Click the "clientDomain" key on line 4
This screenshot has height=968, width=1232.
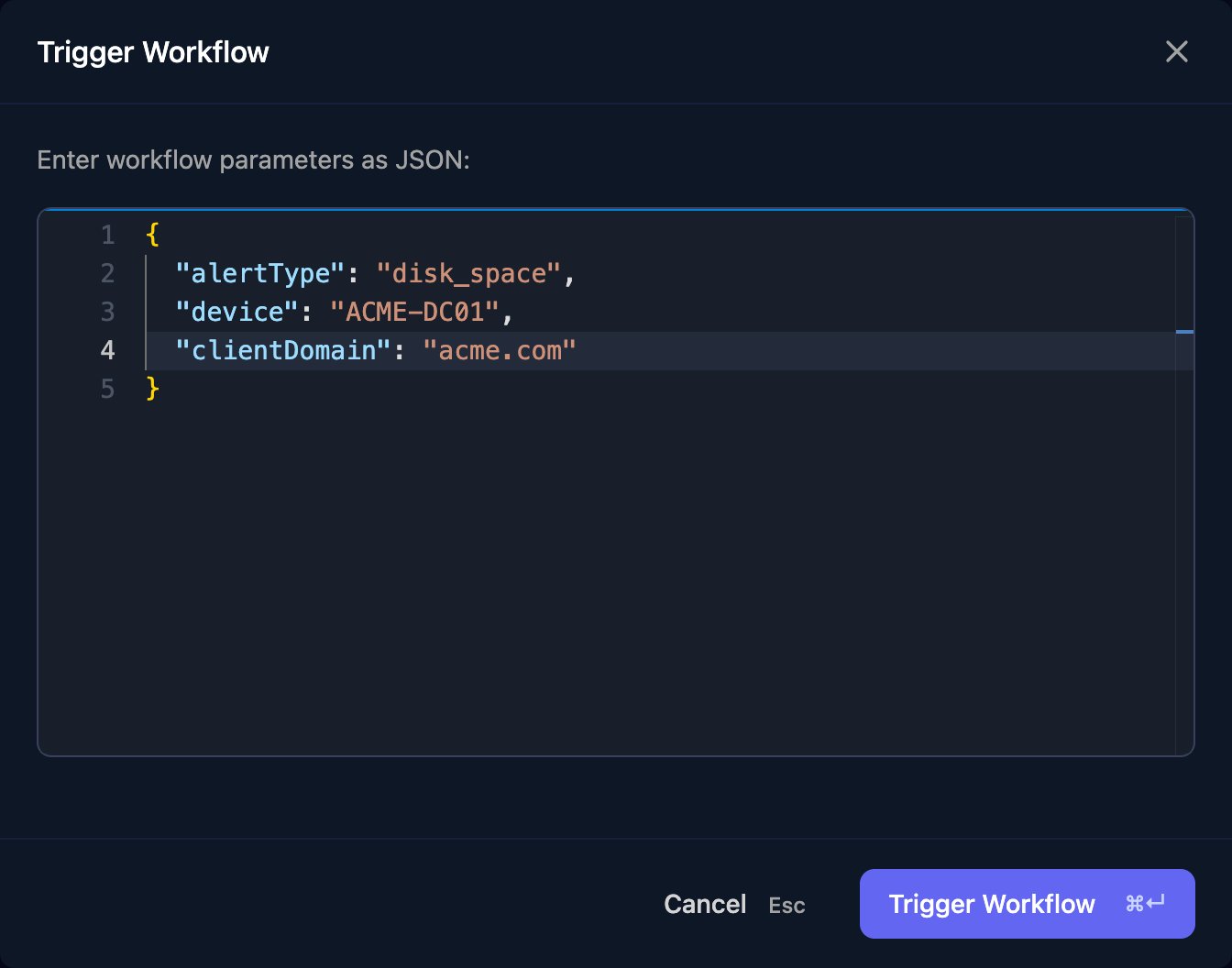click(x=283, y=350)
